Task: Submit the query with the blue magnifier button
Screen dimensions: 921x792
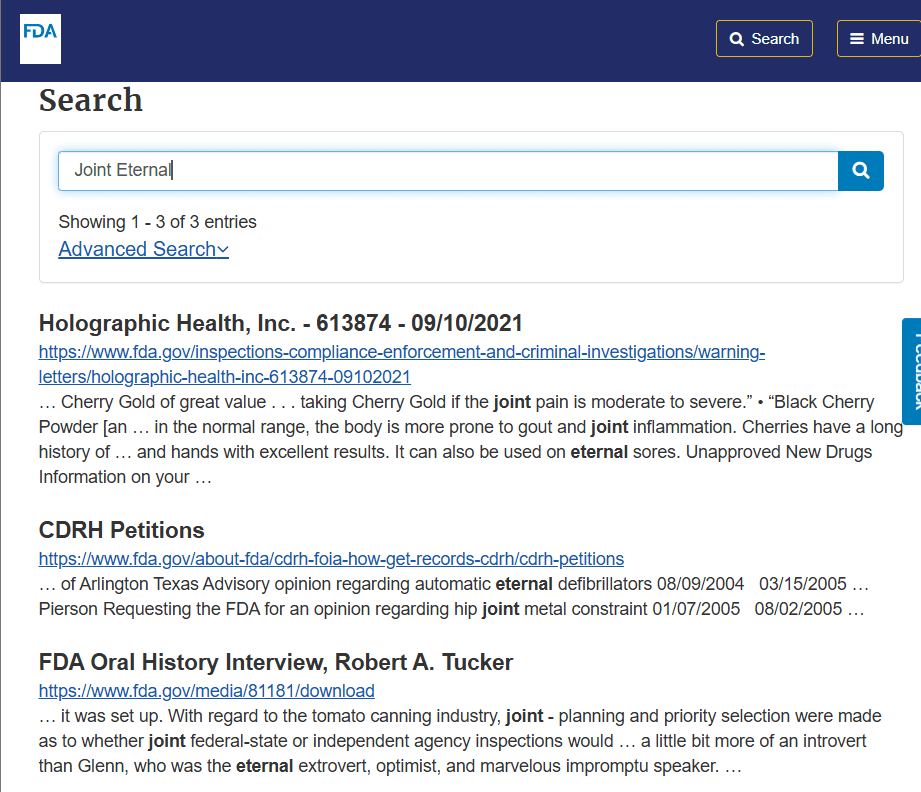Action: (861, 170)
